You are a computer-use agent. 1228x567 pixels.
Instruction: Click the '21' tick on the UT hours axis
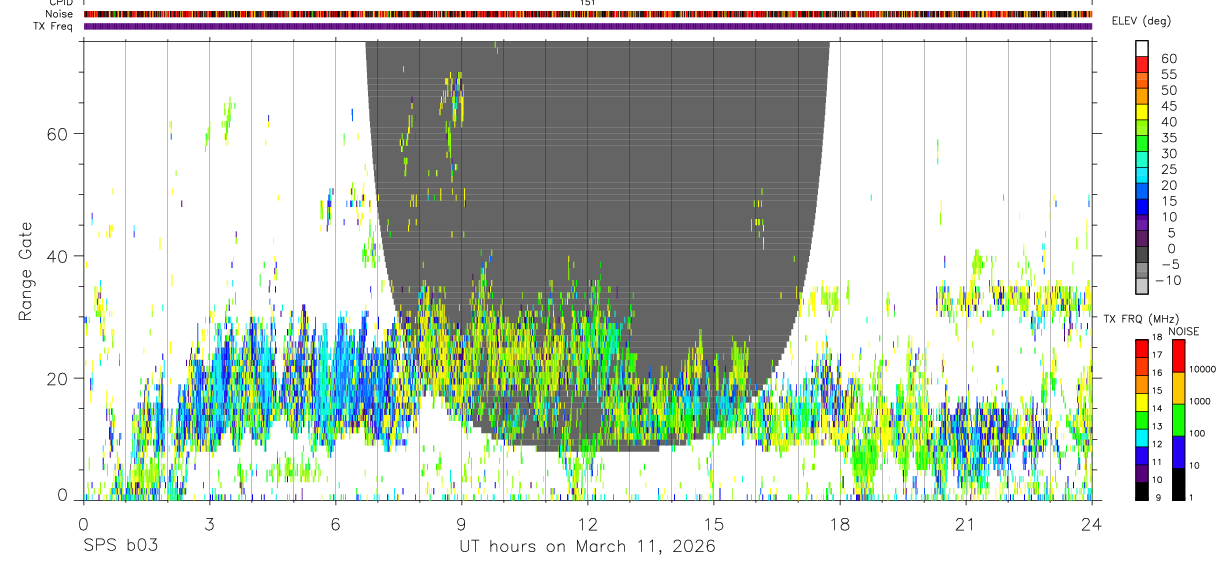(x=966, y=523)
